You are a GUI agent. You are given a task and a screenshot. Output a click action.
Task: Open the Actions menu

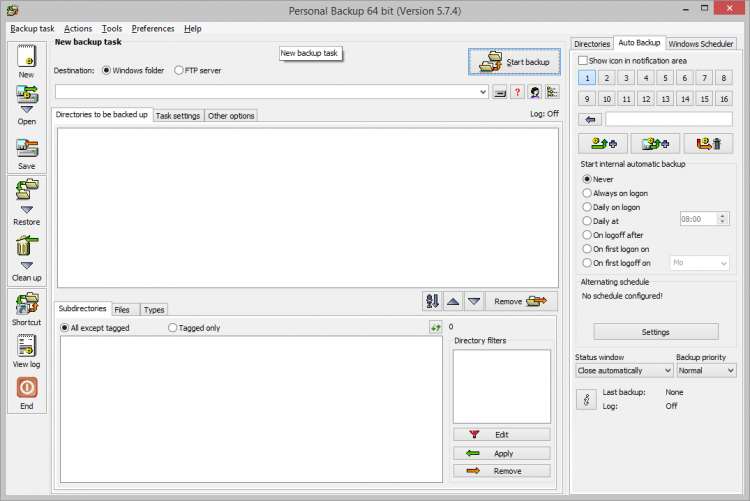coord(78,29)
